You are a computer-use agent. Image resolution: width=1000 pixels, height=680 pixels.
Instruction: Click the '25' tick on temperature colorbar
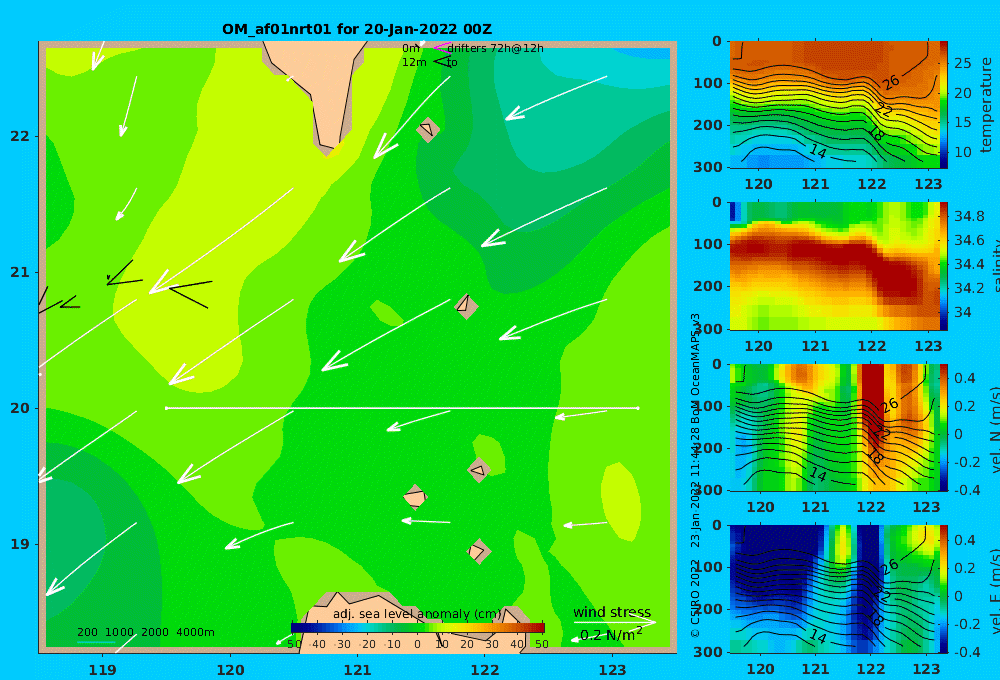pos(962,63)
